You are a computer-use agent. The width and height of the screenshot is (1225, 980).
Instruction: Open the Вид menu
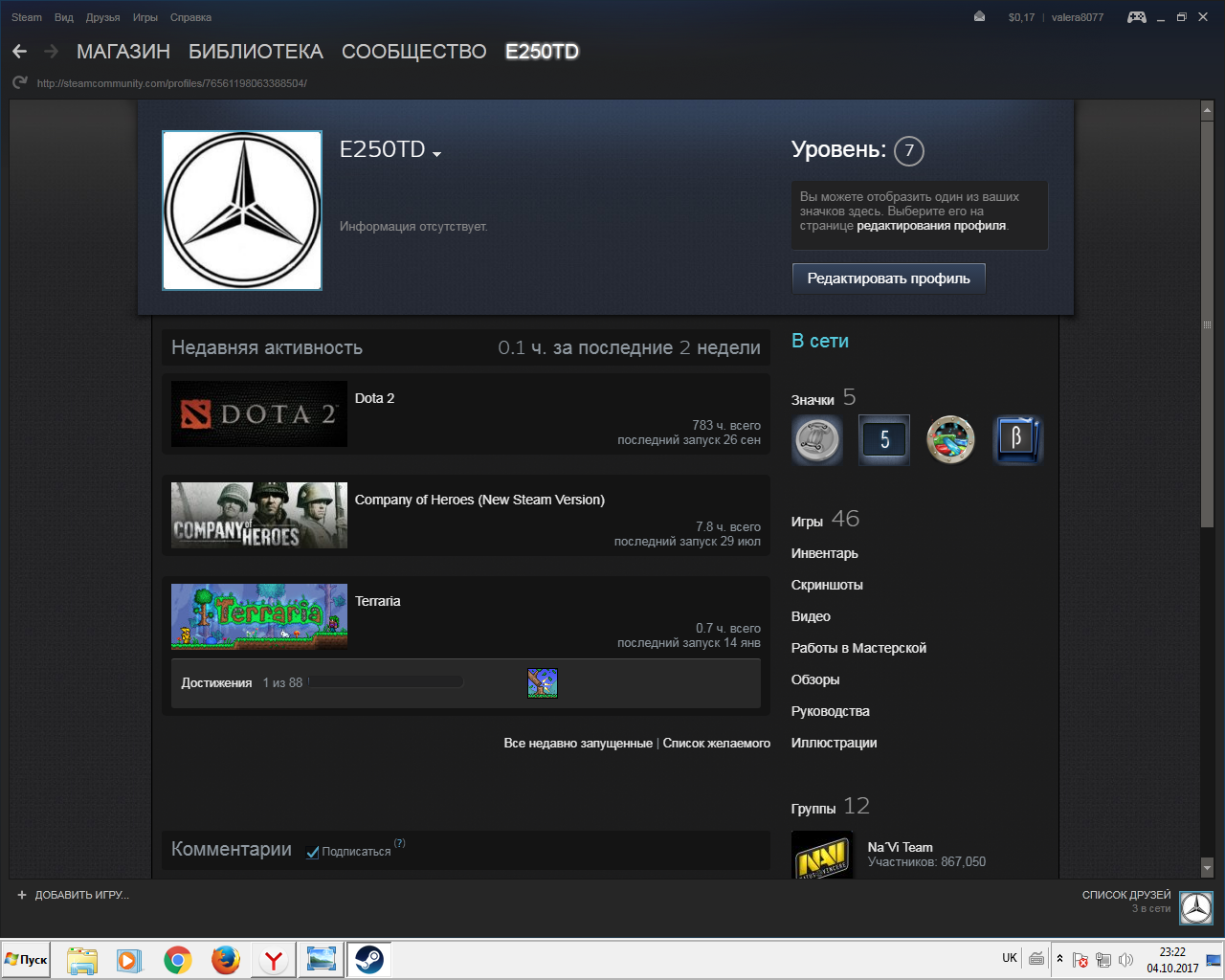click(64, 17)
